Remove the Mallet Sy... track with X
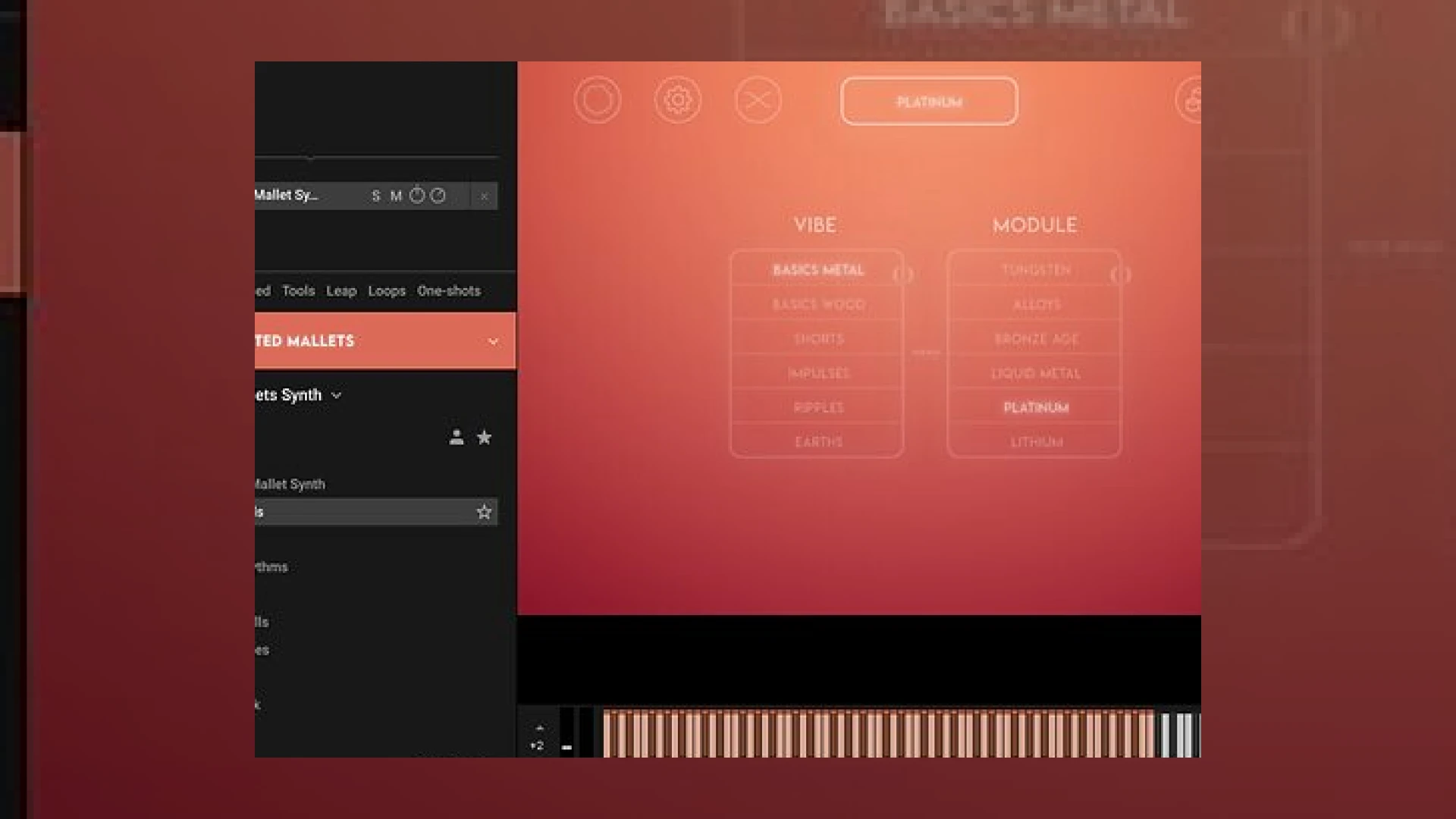 pyautogui.click(x=484, y=196)
